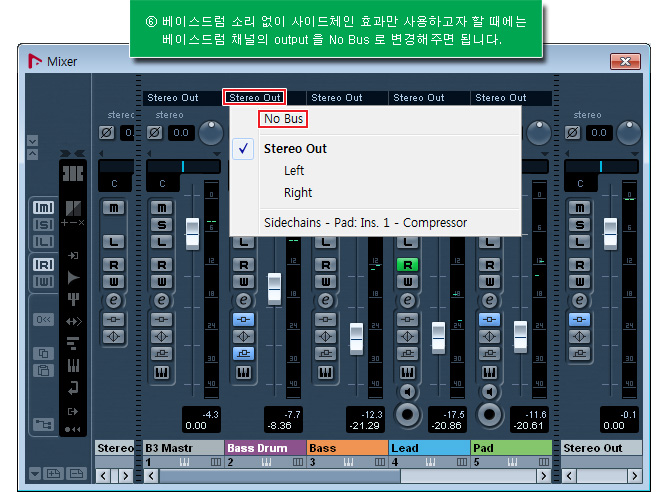Click channel strip horizontal scrollbar thumb
The width and height of the screenshot is (670, 492).
tap(280, 476)
